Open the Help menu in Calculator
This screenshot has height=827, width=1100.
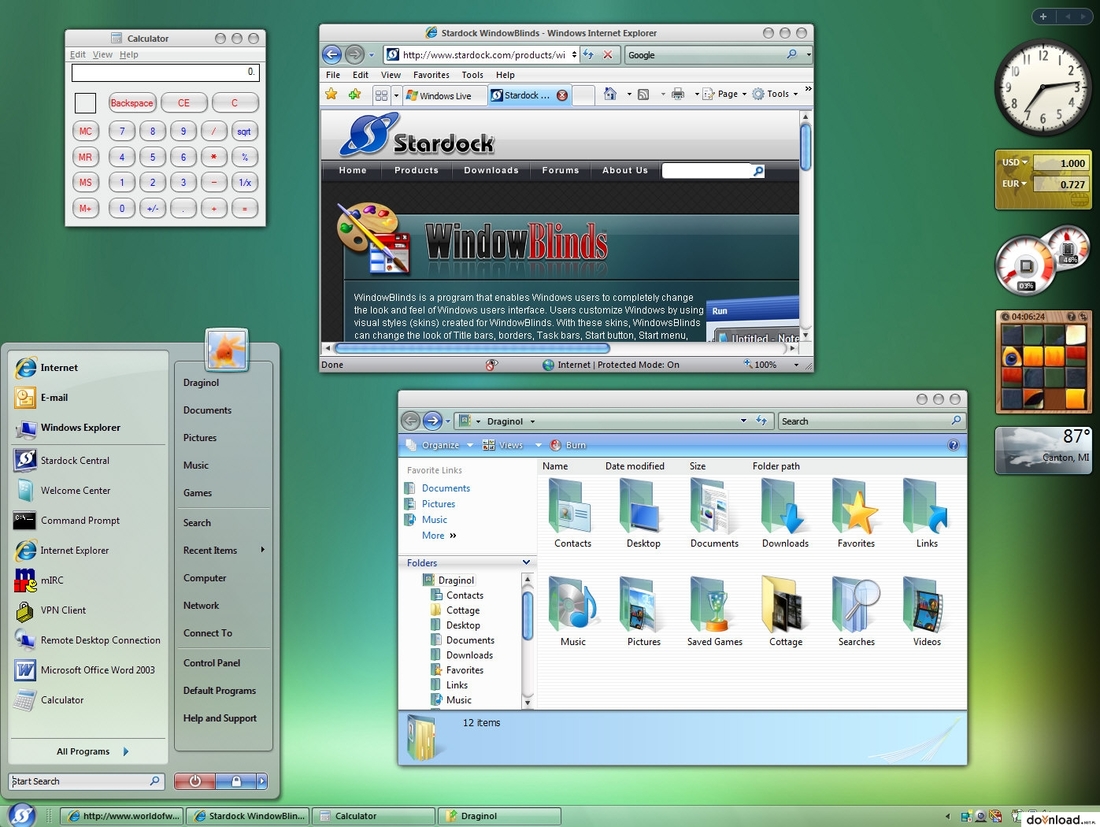click(128, 54)
